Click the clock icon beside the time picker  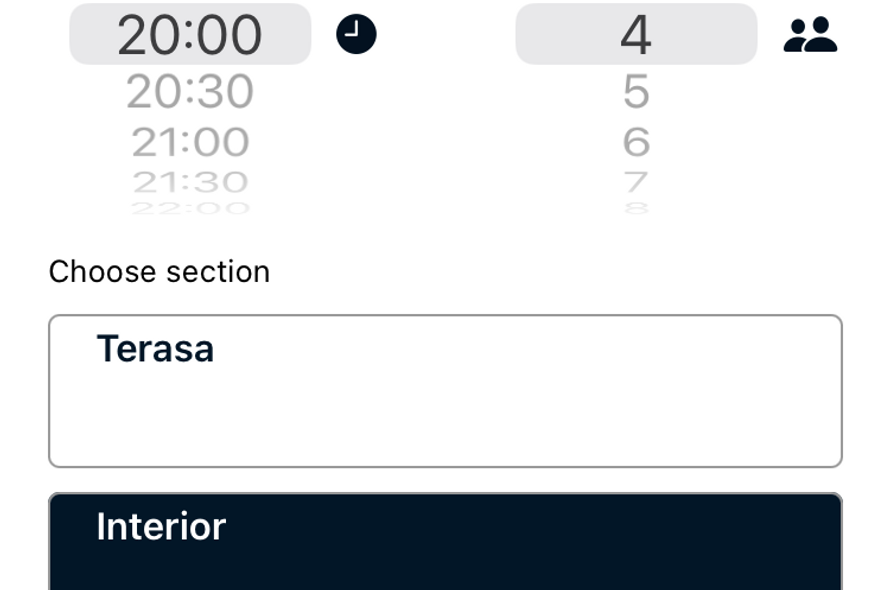point(356,34)
